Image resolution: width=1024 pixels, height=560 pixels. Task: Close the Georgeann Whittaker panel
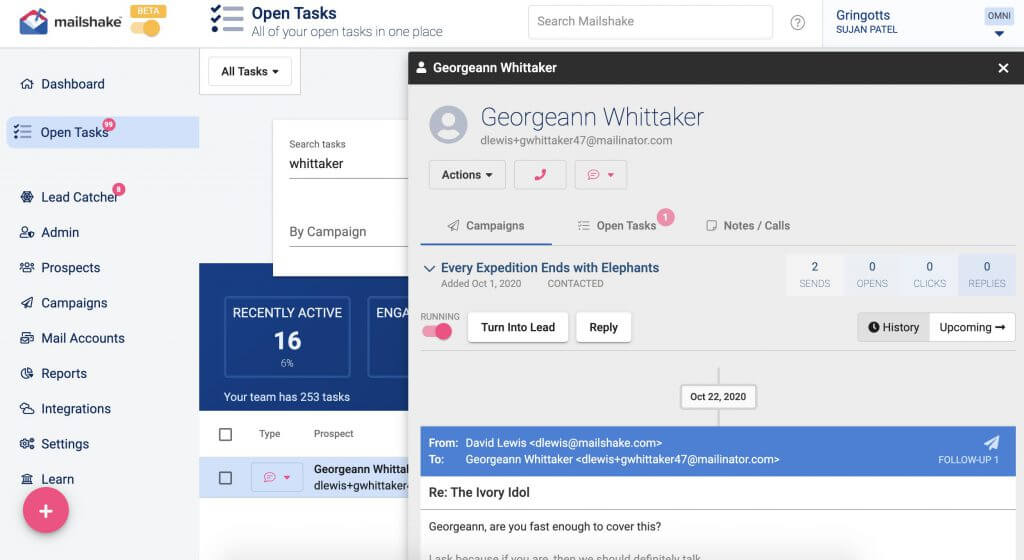coord(1003,68)
